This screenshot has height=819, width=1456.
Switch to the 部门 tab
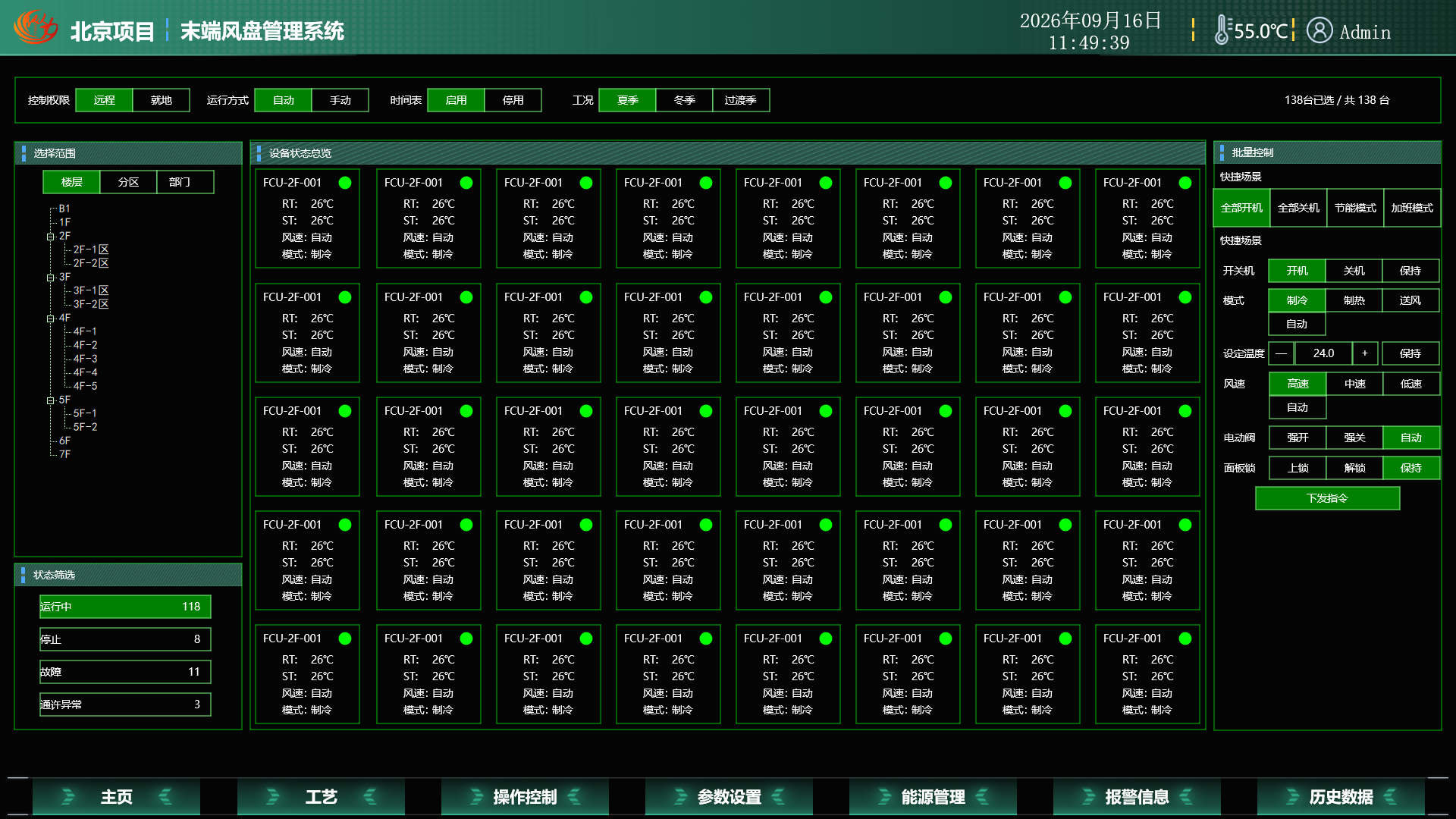tap(185, 182)
